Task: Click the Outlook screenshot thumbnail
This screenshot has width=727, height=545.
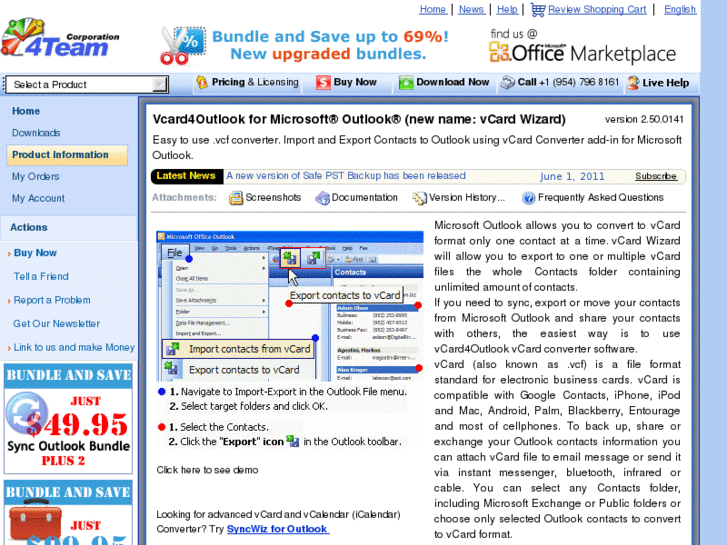Action: 290,306
